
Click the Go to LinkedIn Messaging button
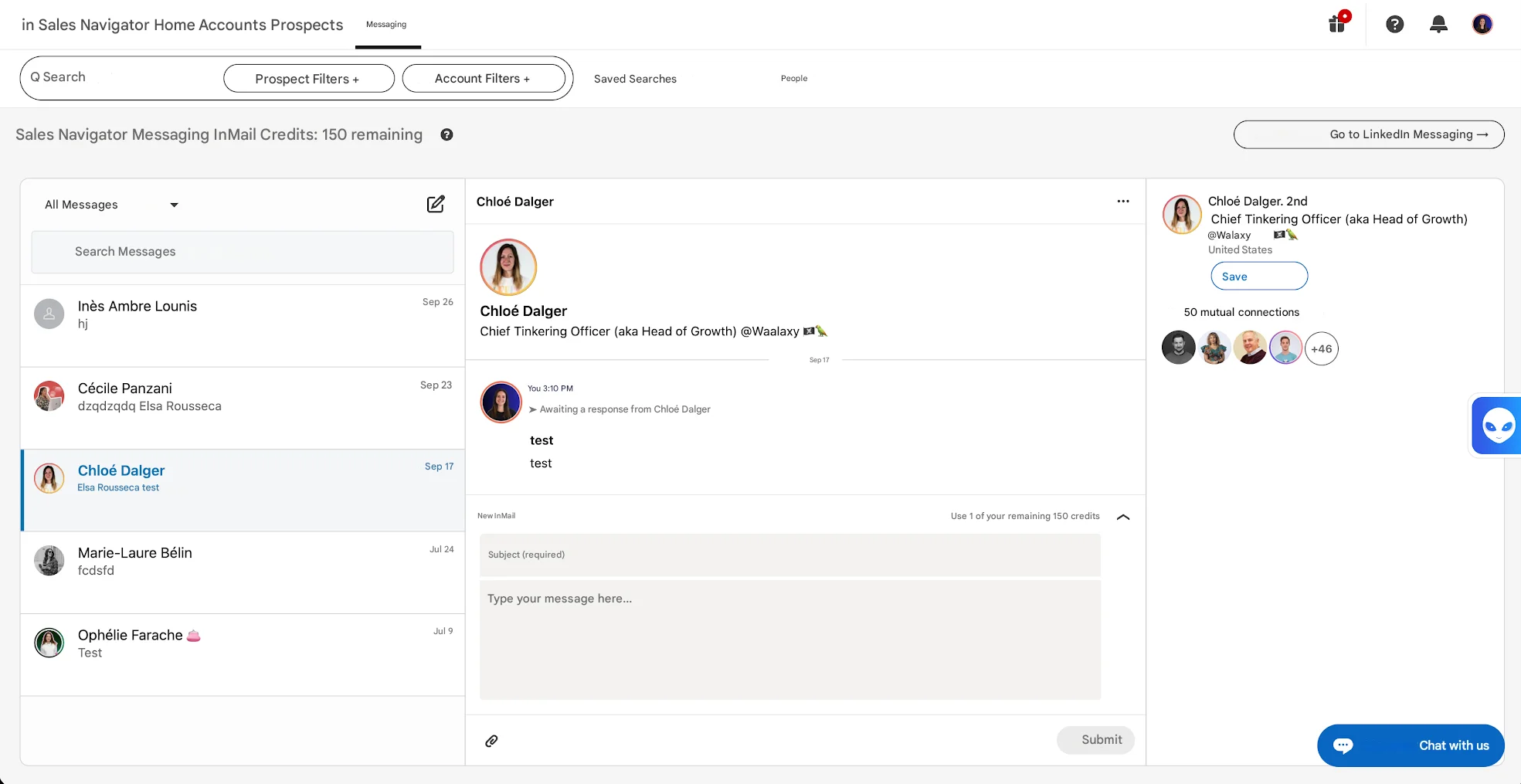point(1369,134)
